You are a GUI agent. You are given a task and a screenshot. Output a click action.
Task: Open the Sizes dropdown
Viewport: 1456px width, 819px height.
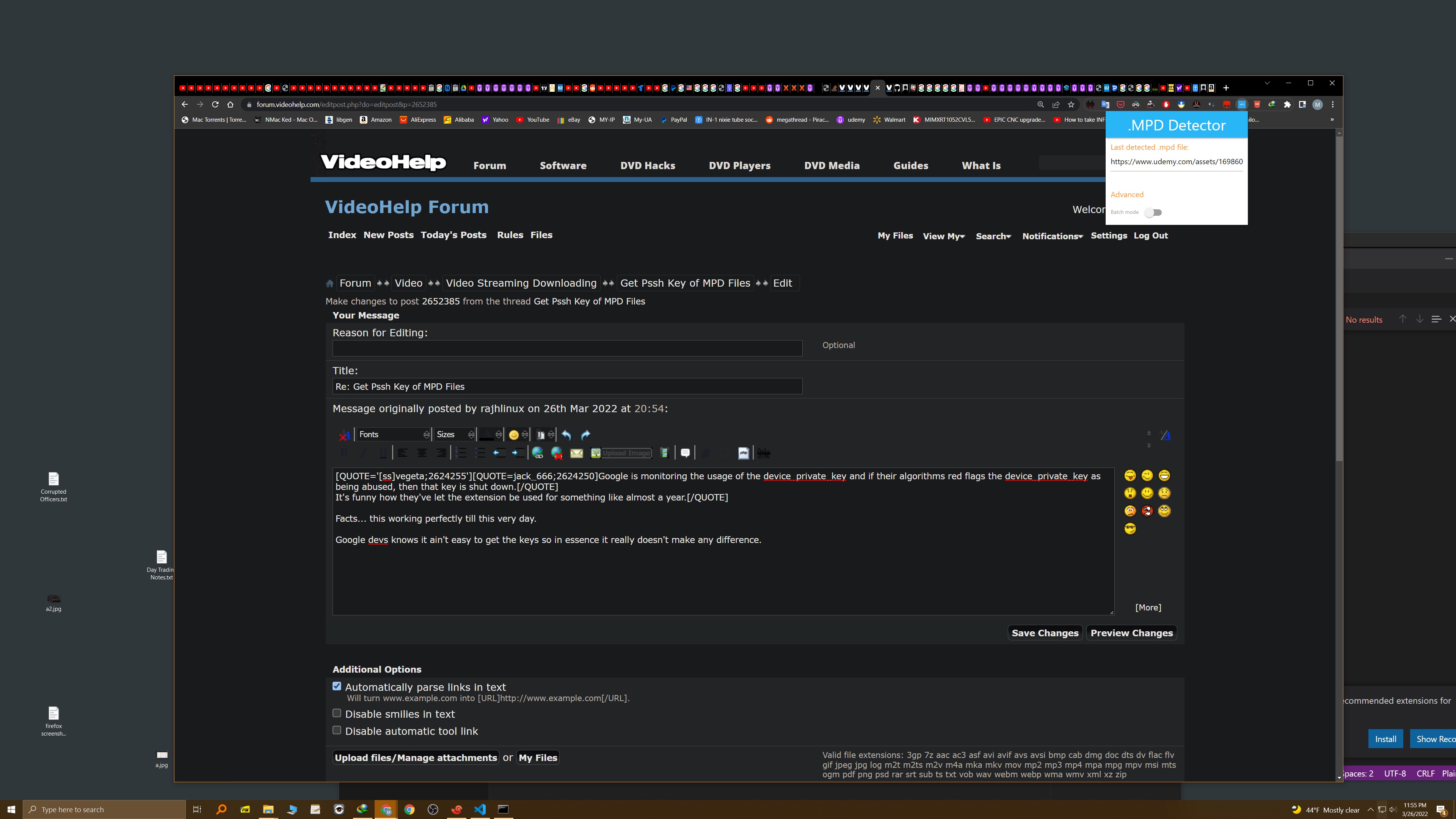tap(455, 434)
